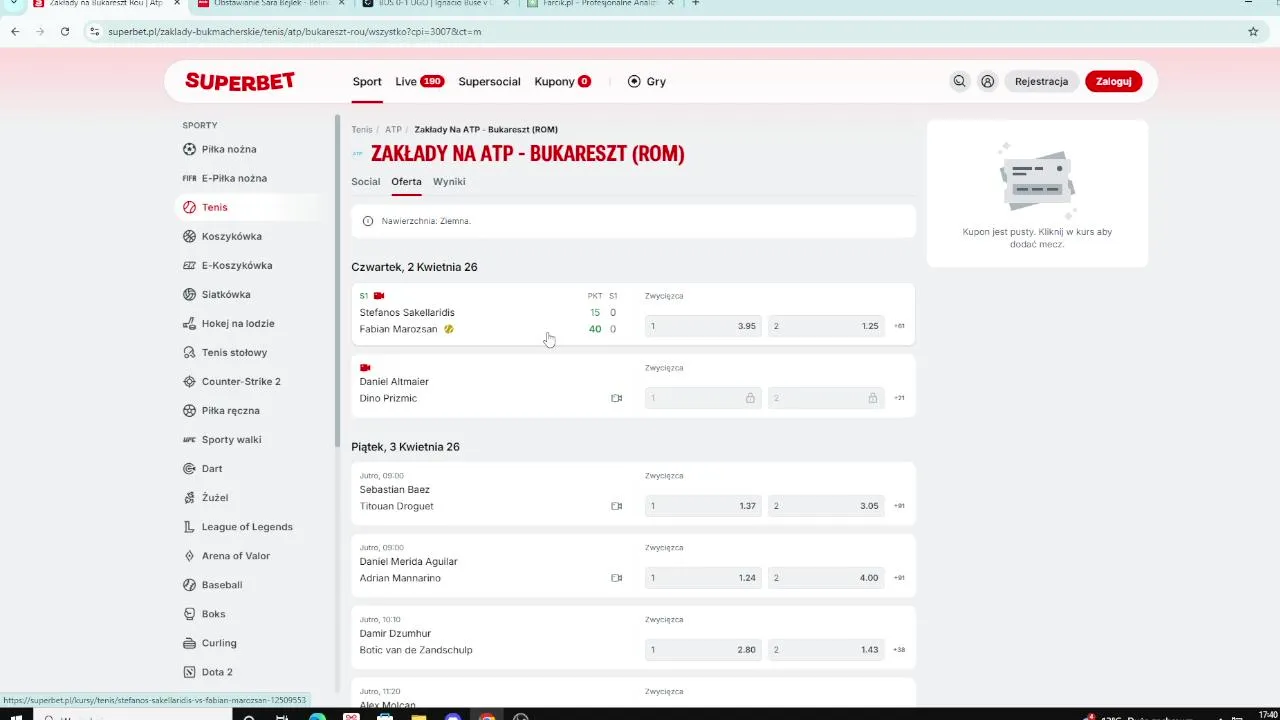Screen dimensions: 1280x720
Task: Click the ATP breadcrumb link
Action: click(x=393, y=130)
